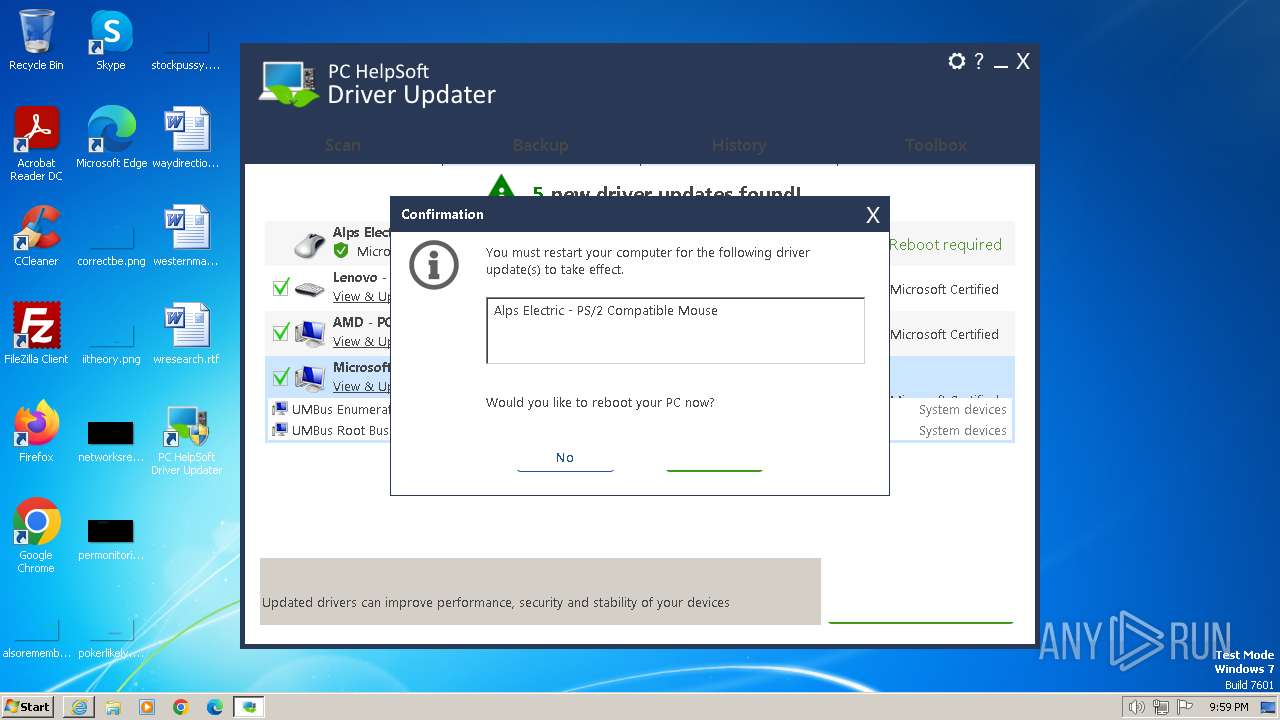Open volume control in system tray
1280x720 pixels.
(x=1136, y=707)
